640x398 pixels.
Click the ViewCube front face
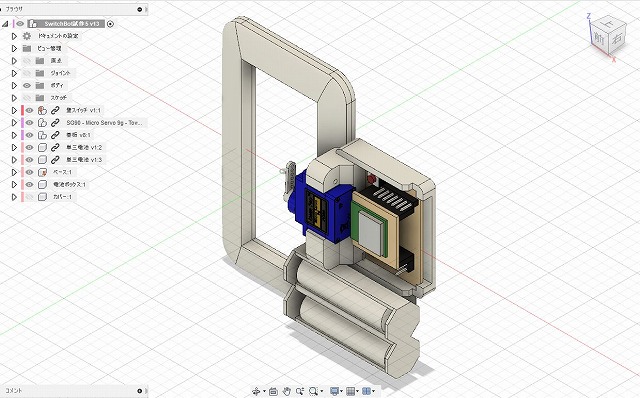[600, 38]
